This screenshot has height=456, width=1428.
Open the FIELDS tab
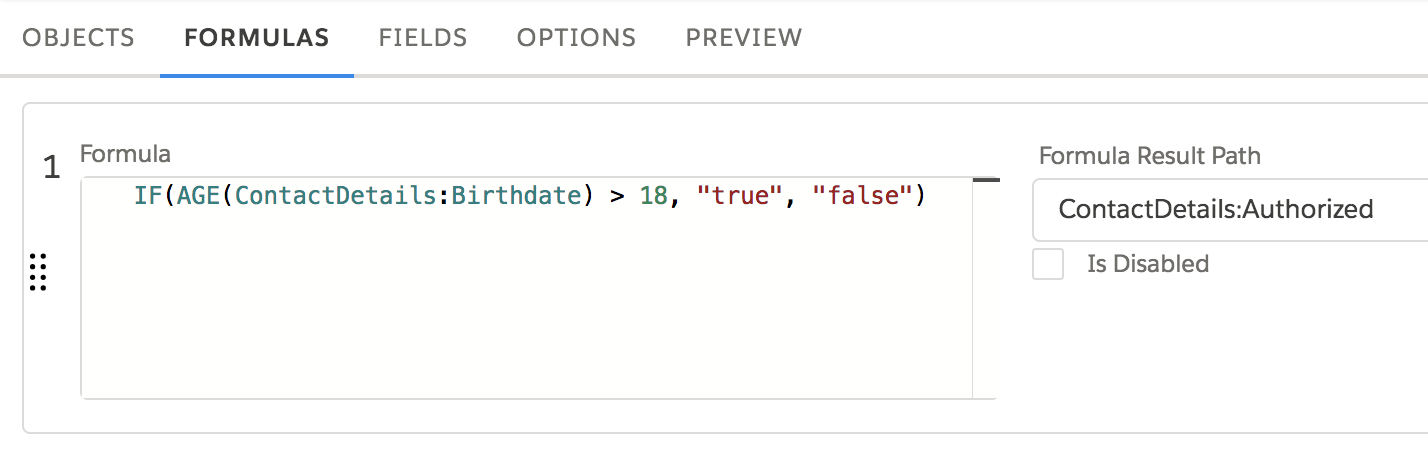point(423,38)
